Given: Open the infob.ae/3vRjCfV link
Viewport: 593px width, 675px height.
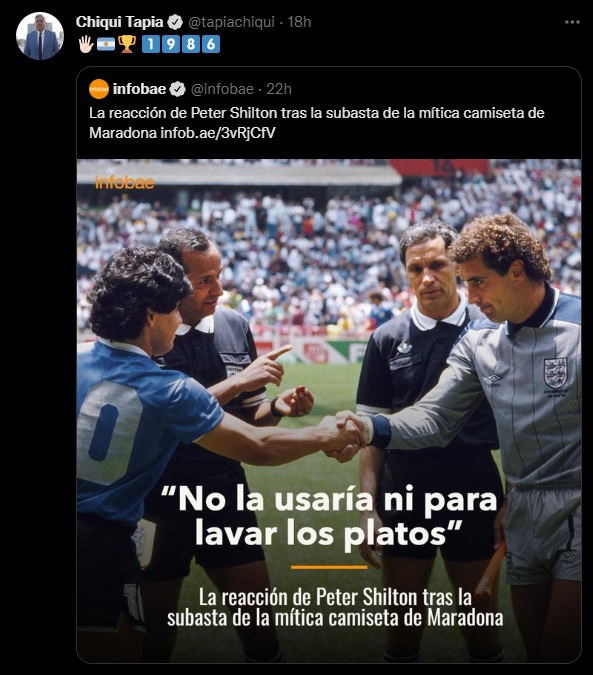Looking at the screenshot, I should (218, 133).
